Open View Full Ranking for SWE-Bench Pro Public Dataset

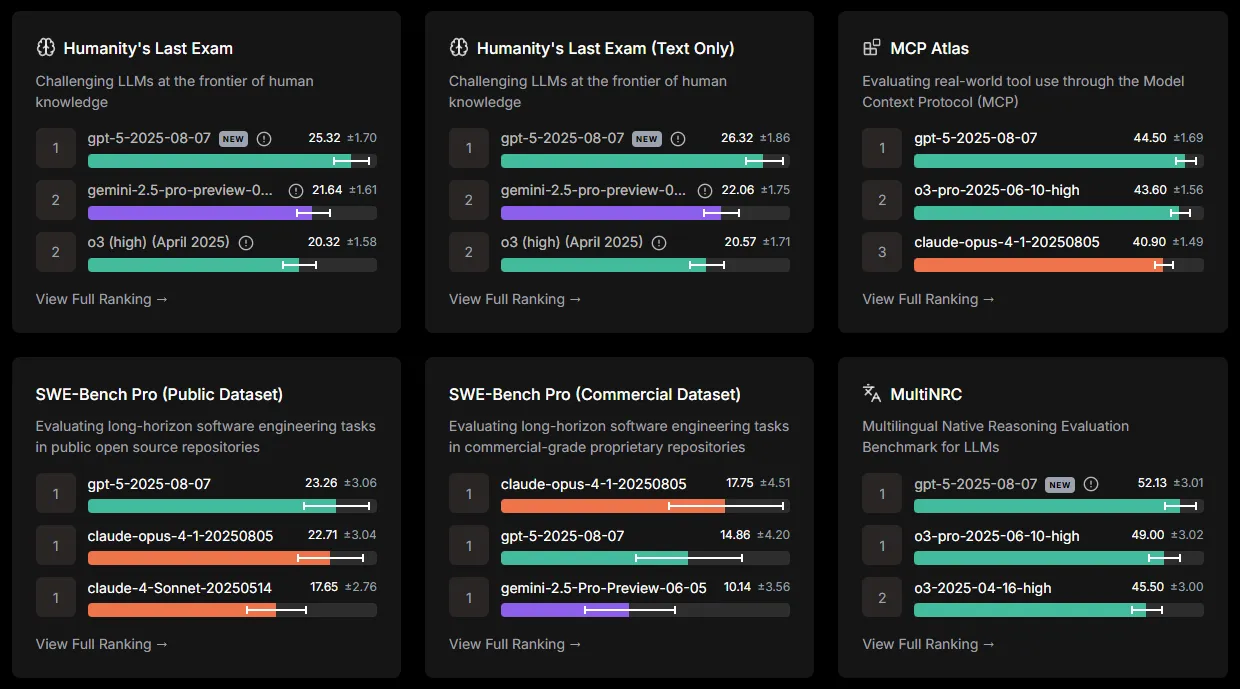click(102, 644)
